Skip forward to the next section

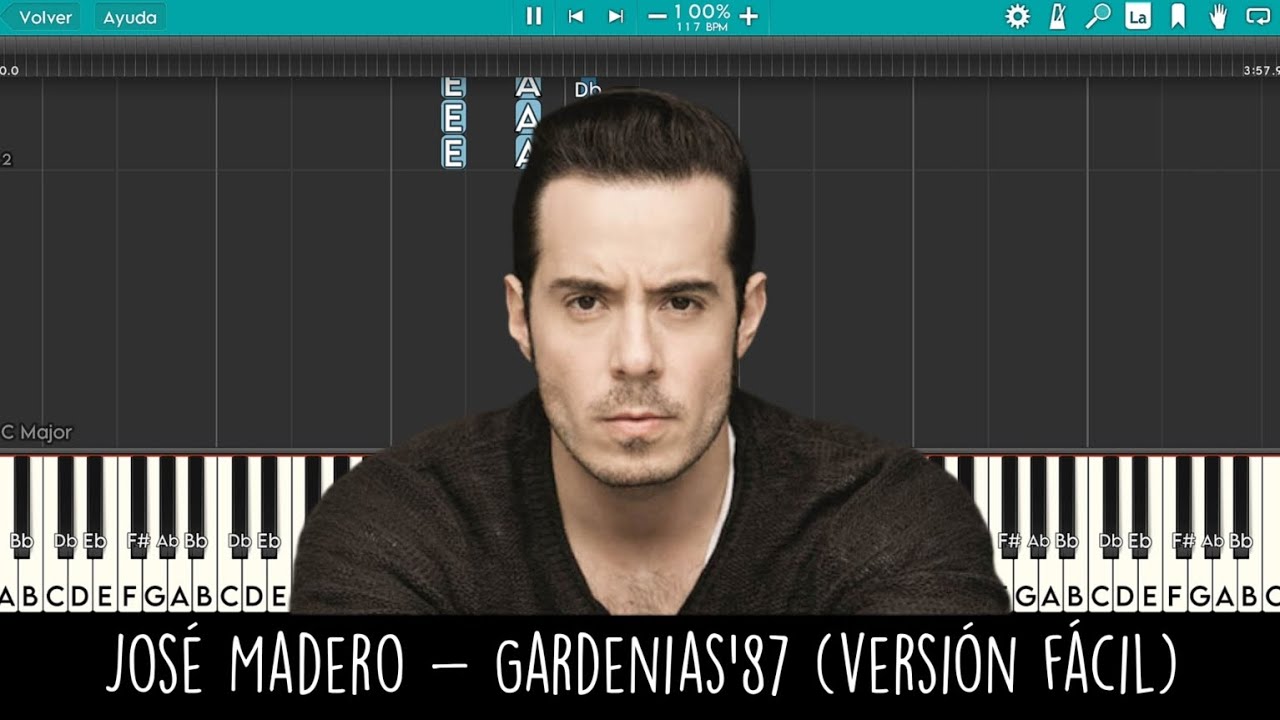click(x=616, y=16)
